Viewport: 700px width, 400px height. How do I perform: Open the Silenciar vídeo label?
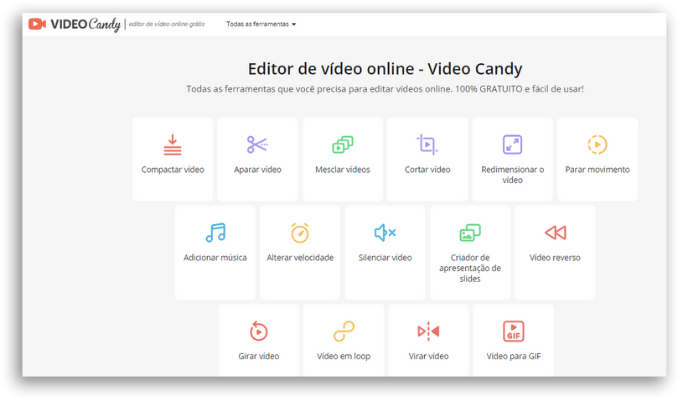coord(385,258)
